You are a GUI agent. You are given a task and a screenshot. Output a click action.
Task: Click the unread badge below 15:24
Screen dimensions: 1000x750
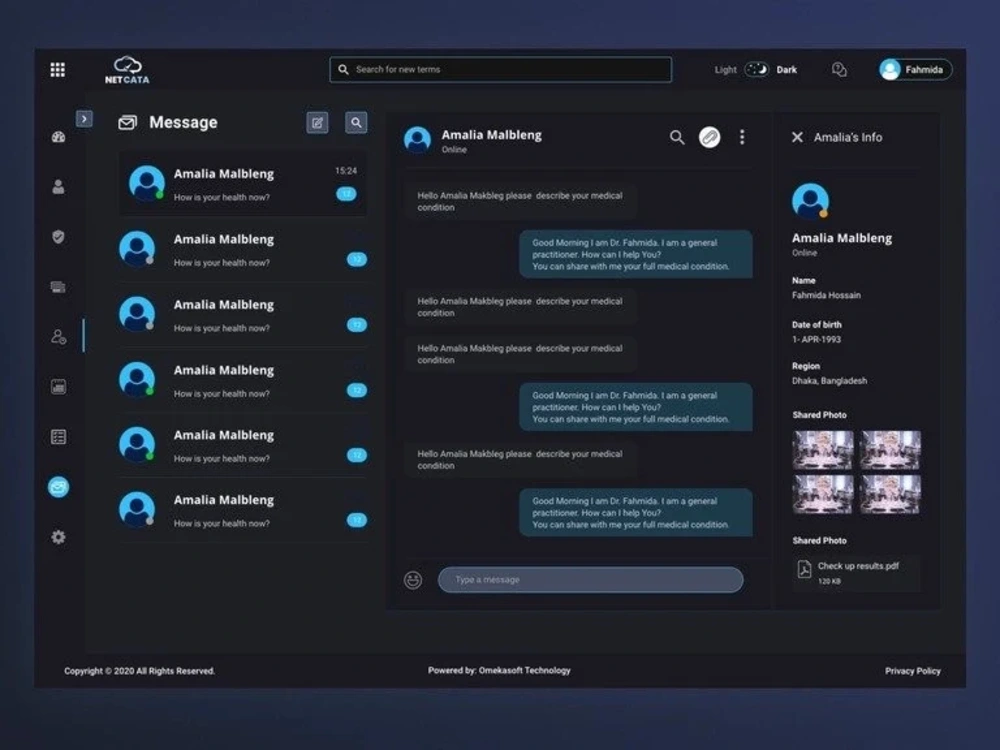click(x=346, y=194)
